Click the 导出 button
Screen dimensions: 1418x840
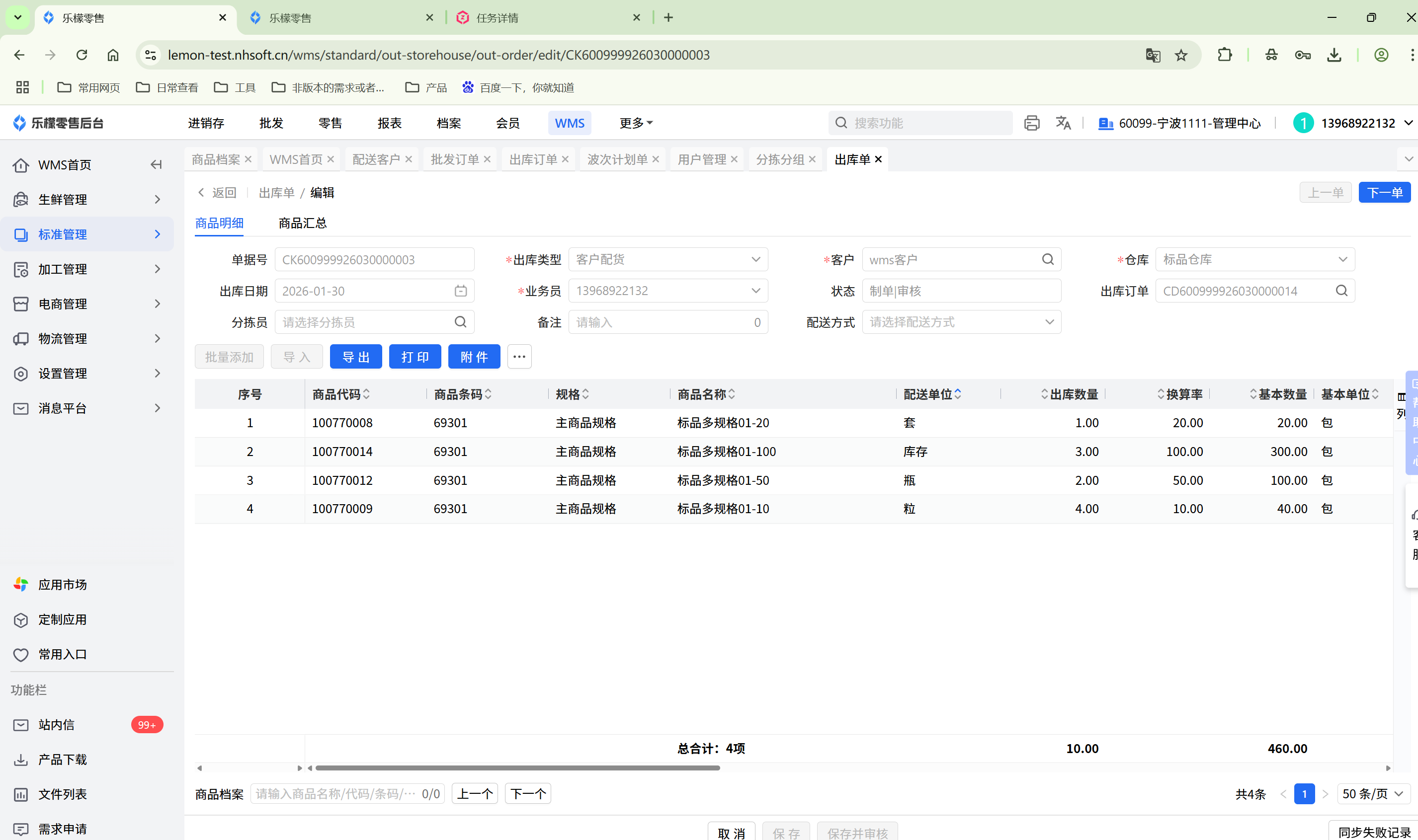click(356, 357)
